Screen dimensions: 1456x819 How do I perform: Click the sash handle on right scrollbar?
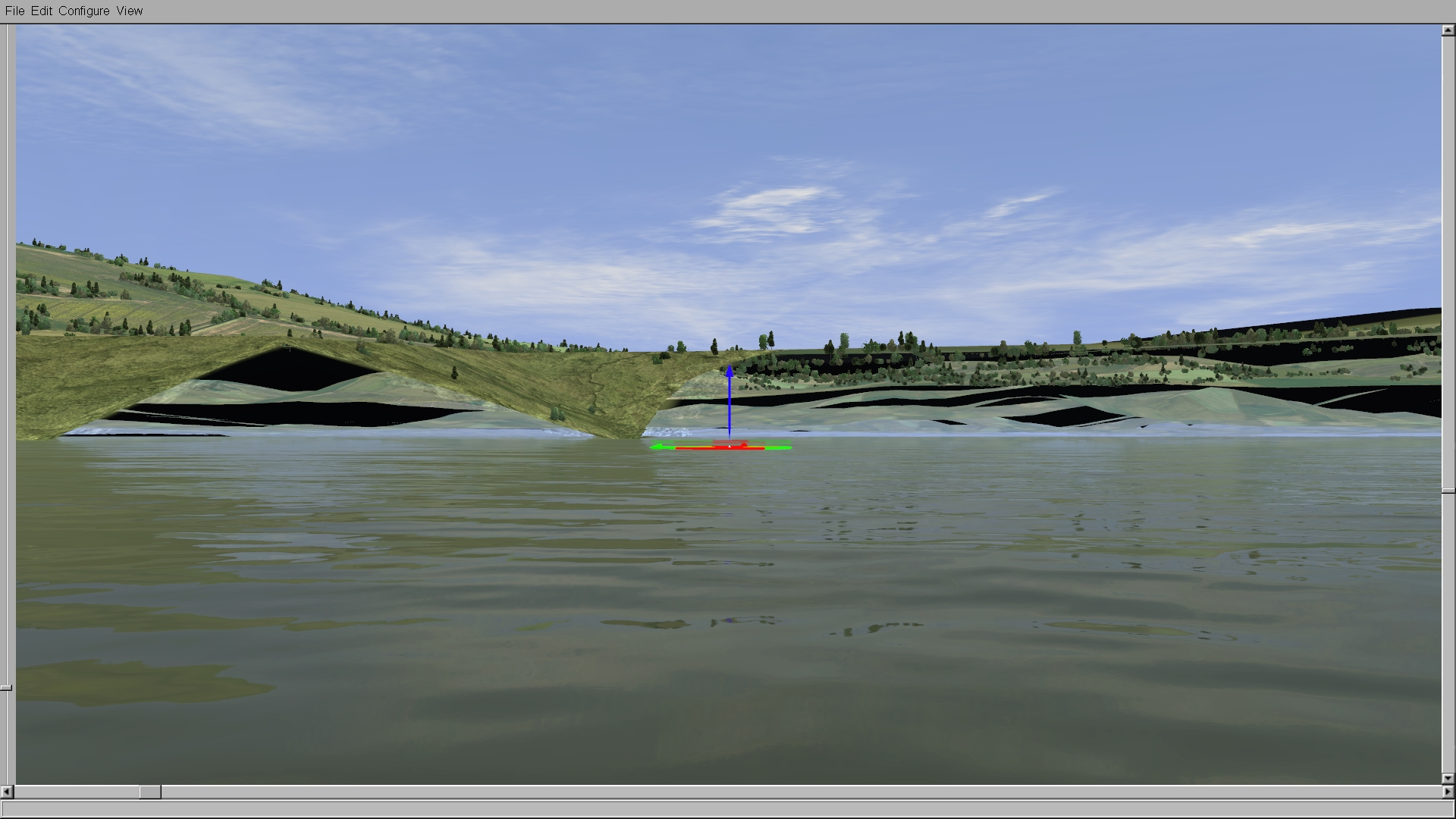point(1448,491)
